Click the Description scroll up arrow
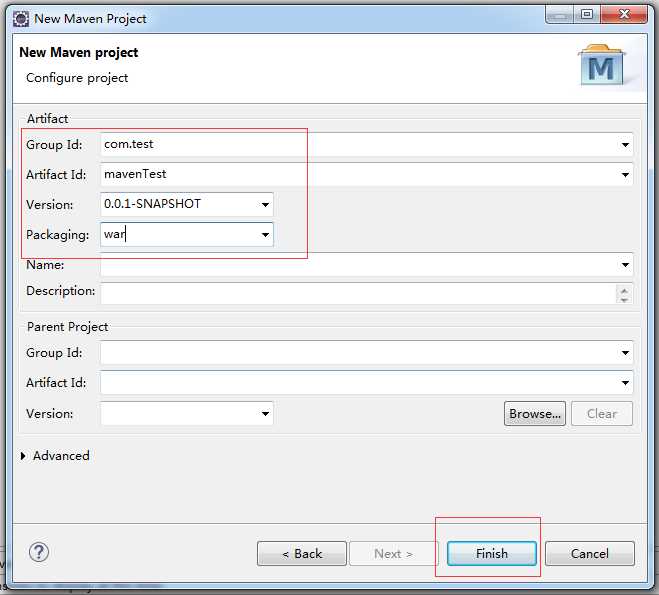659x595 pixels. [624, 290]
